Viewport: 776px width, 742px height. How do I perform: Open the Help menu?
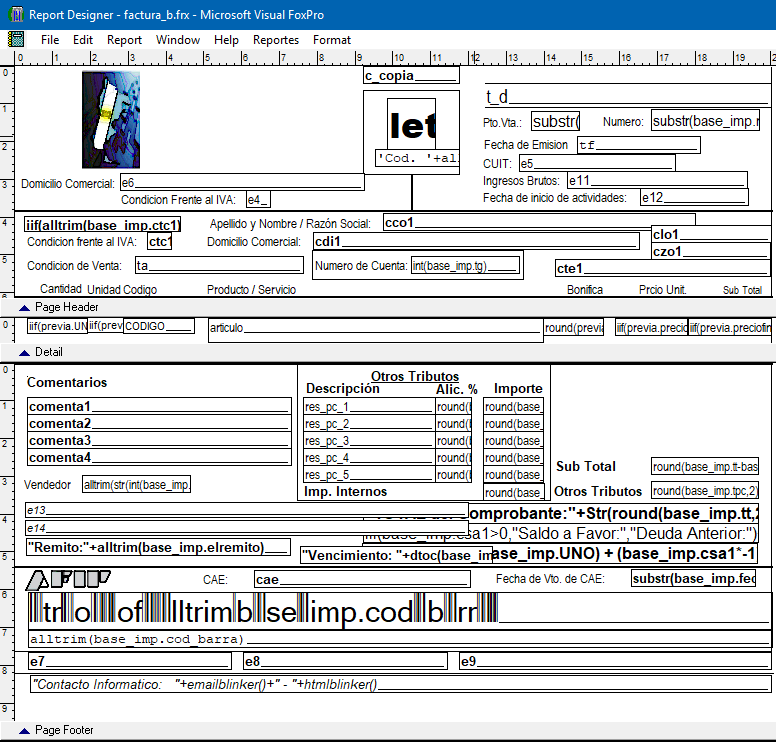pyautogui.click(x=226, y=40)
